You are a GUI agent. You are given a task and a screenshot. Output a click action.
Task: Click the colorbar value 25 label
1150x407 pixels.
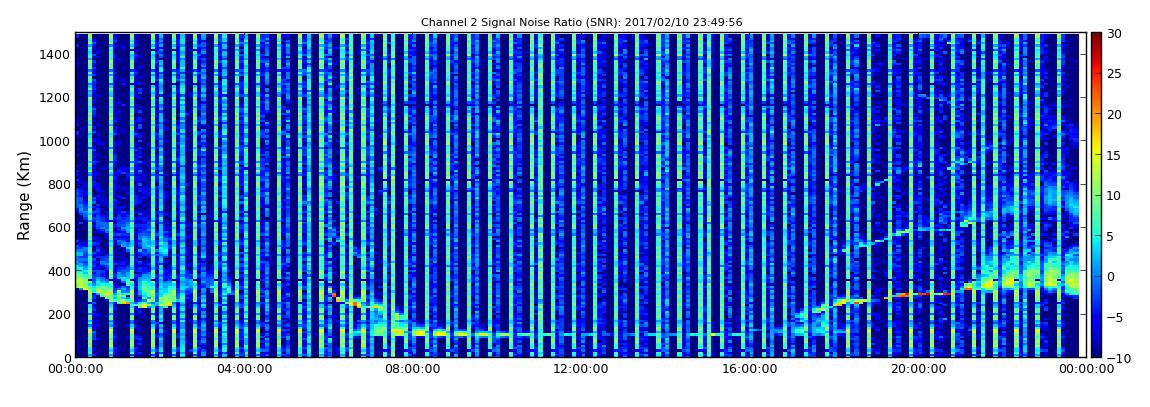tap(1114, 74)
